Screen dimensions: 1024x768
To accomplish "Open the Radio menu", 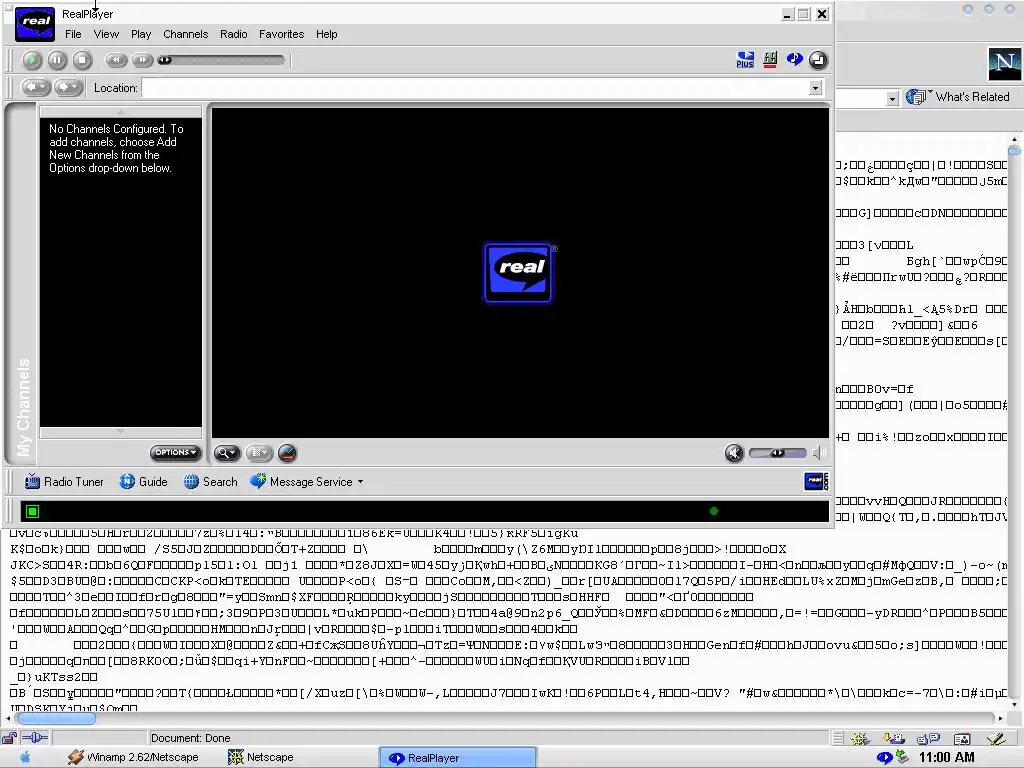I will tap(233, 34).
